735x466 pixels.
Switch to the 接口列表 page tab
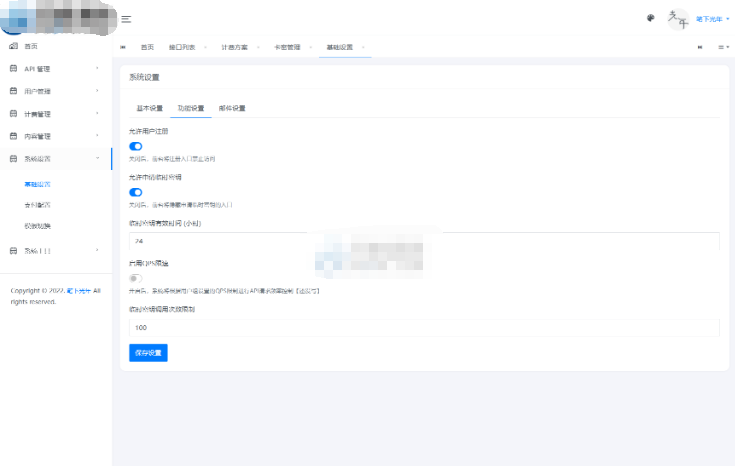[182, 47]
